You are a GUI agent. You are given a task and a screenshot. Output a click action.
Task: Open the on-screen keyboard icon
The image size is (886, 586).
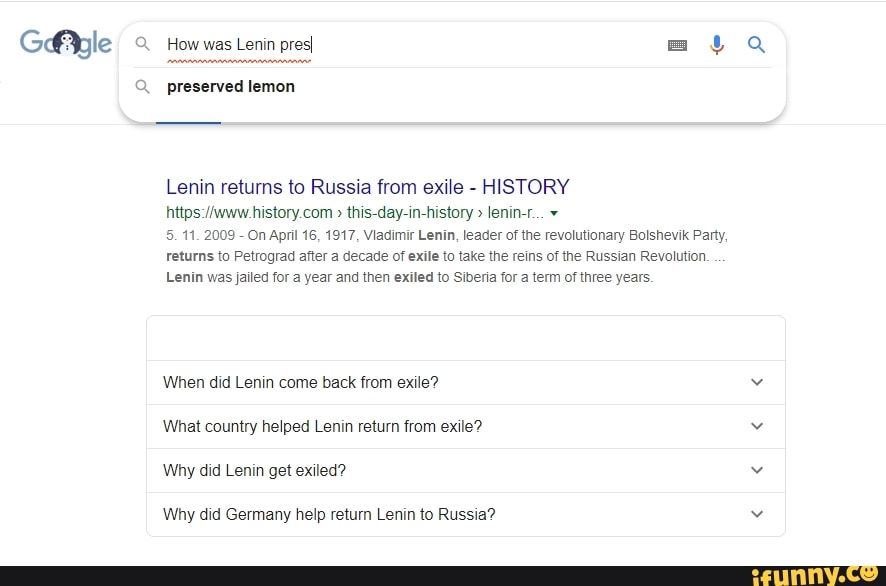coord(678,44)
